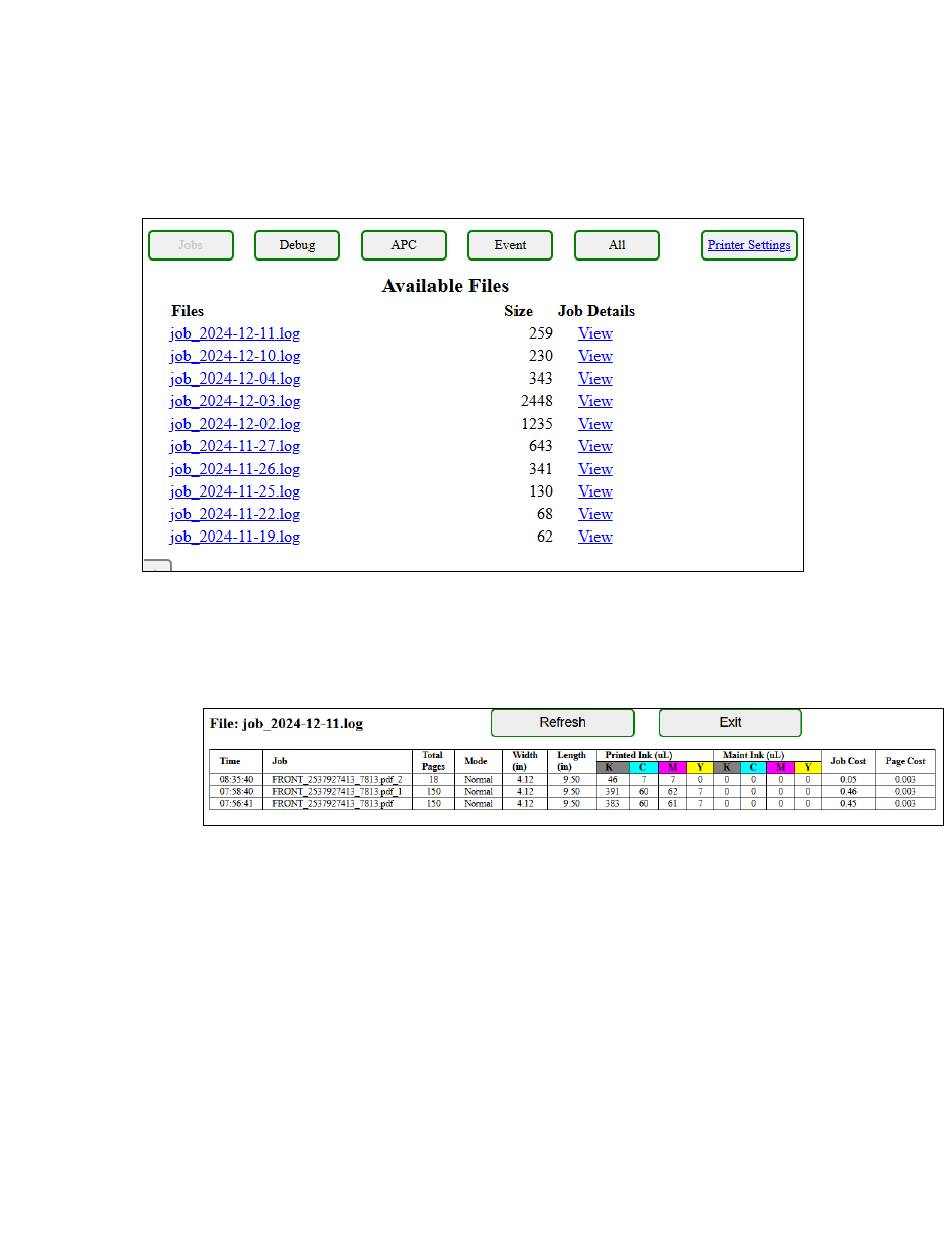Viewport: 950px width, 1254px height.
Task: Click the Printed Ink K black header
Action: point(612,768)
